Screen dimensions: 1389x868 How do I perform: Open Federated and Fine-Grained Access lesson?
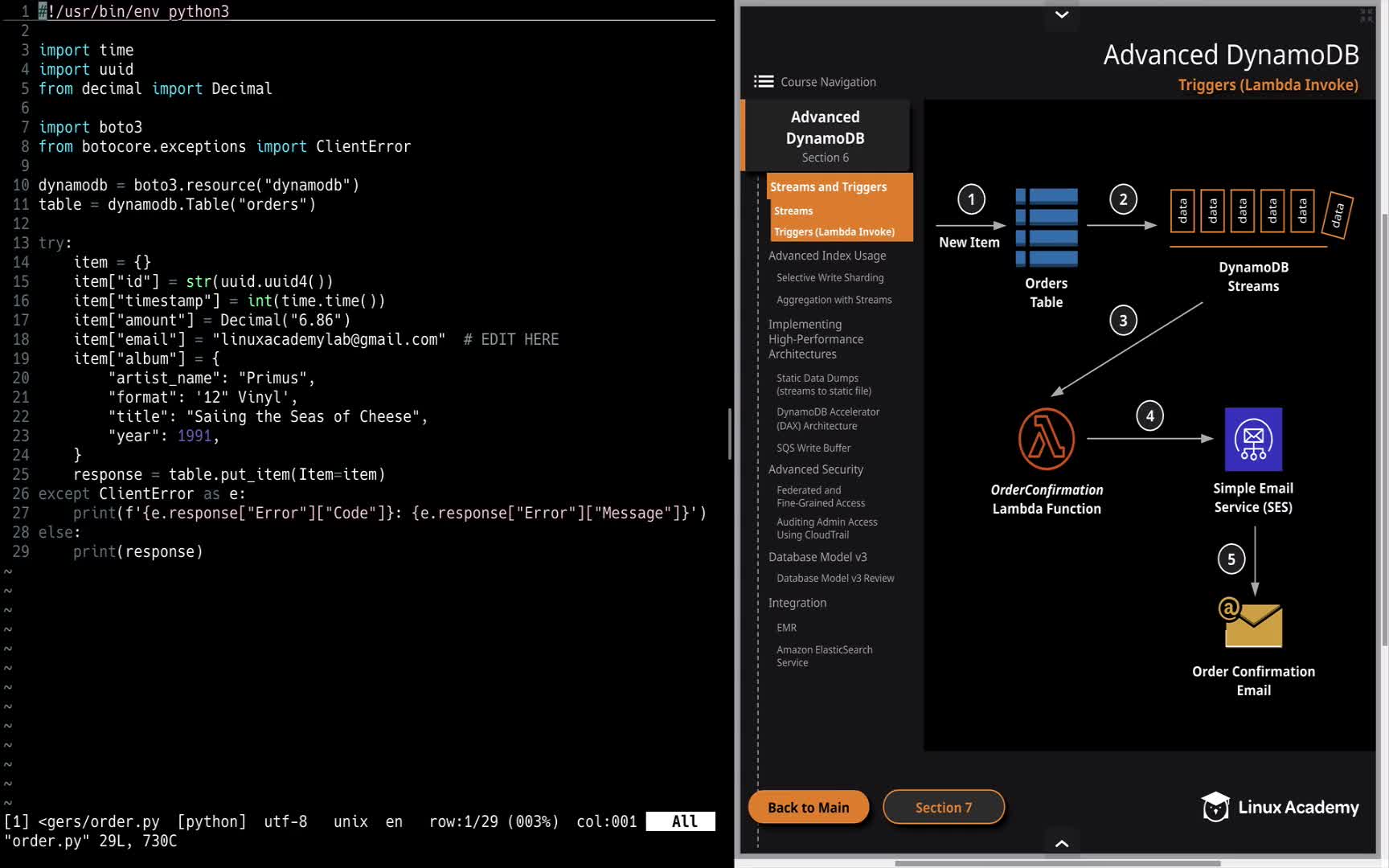tap(821, 497)
